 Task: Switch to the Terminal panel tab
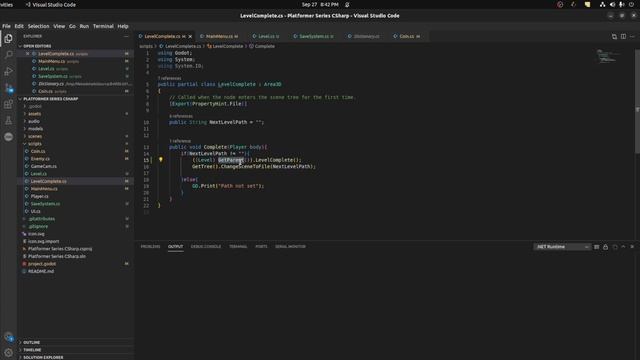pyautogui.click(x=238, y=247)
